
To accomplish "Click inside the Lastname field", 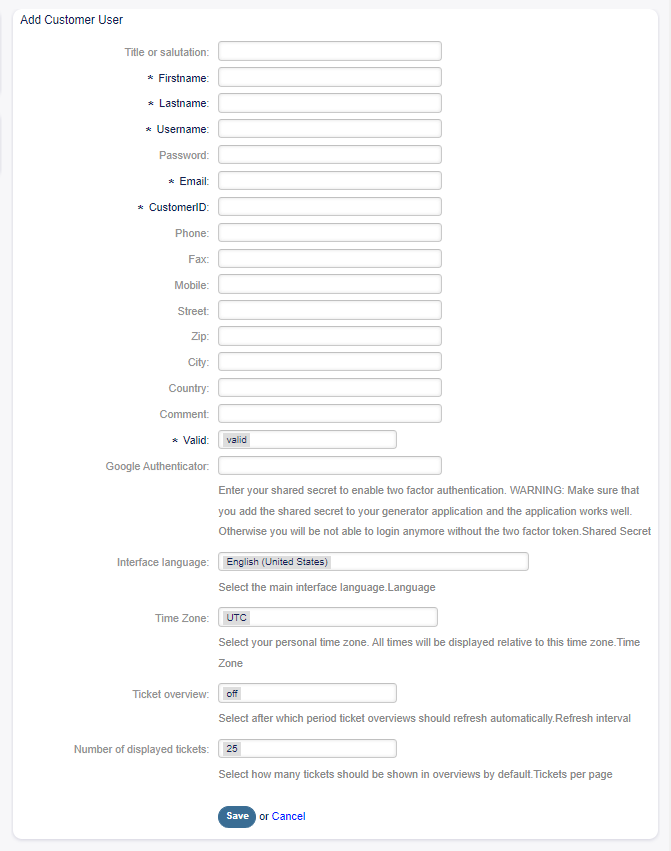I will click(x=329, y=102).
